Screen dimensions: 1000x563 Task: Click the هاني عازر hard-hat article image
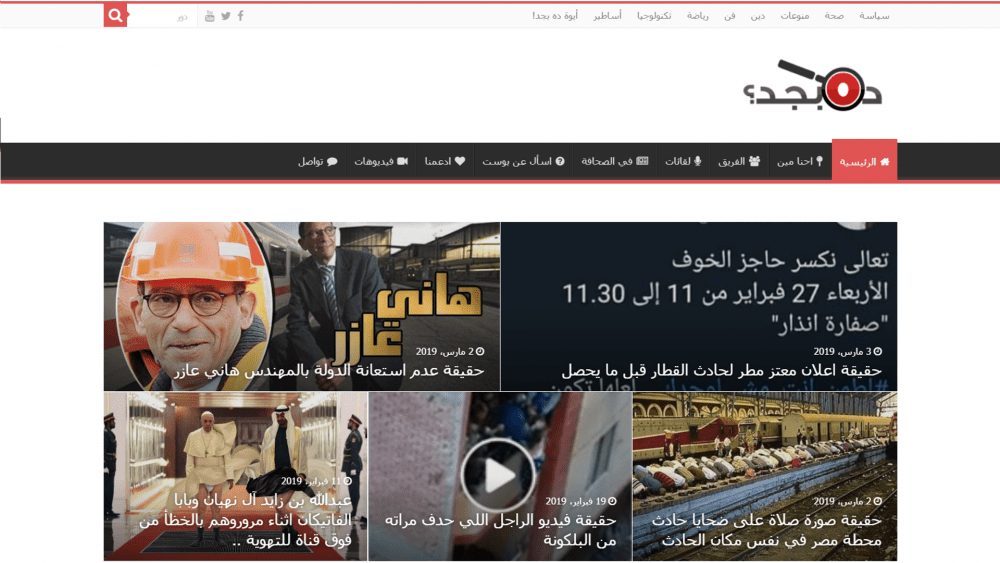coord(302,306)
